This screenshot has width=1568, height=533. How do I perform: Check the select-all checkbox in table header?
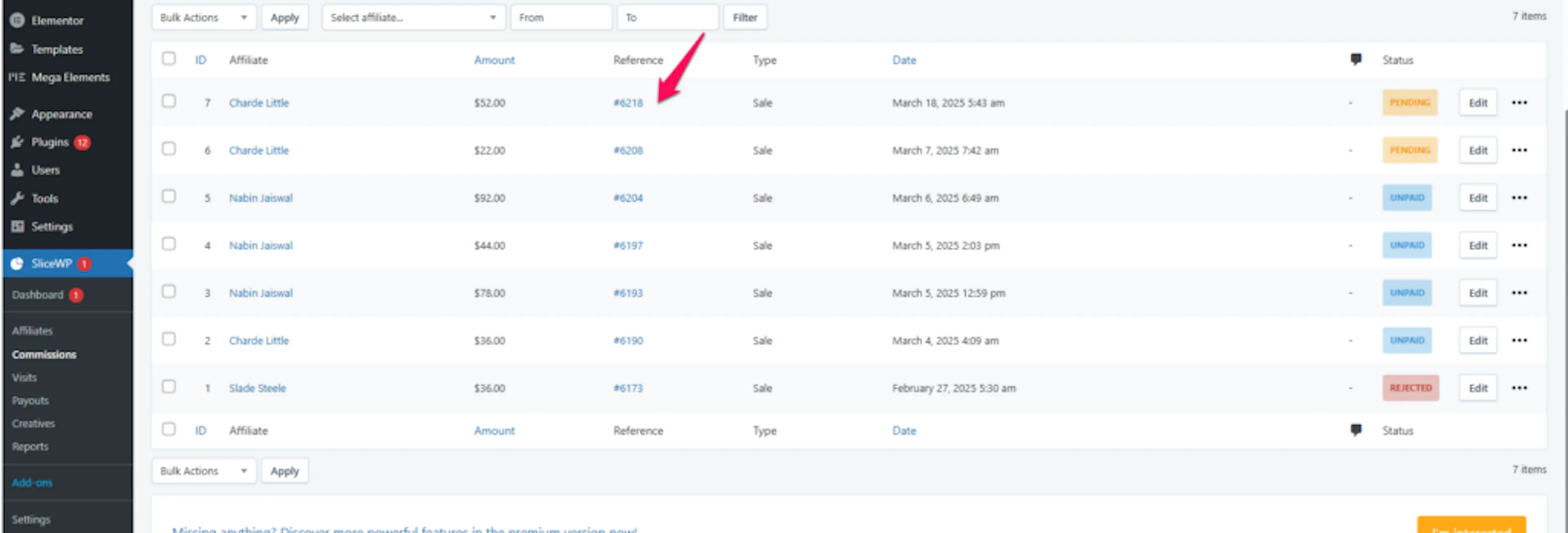tap(169, 58)
